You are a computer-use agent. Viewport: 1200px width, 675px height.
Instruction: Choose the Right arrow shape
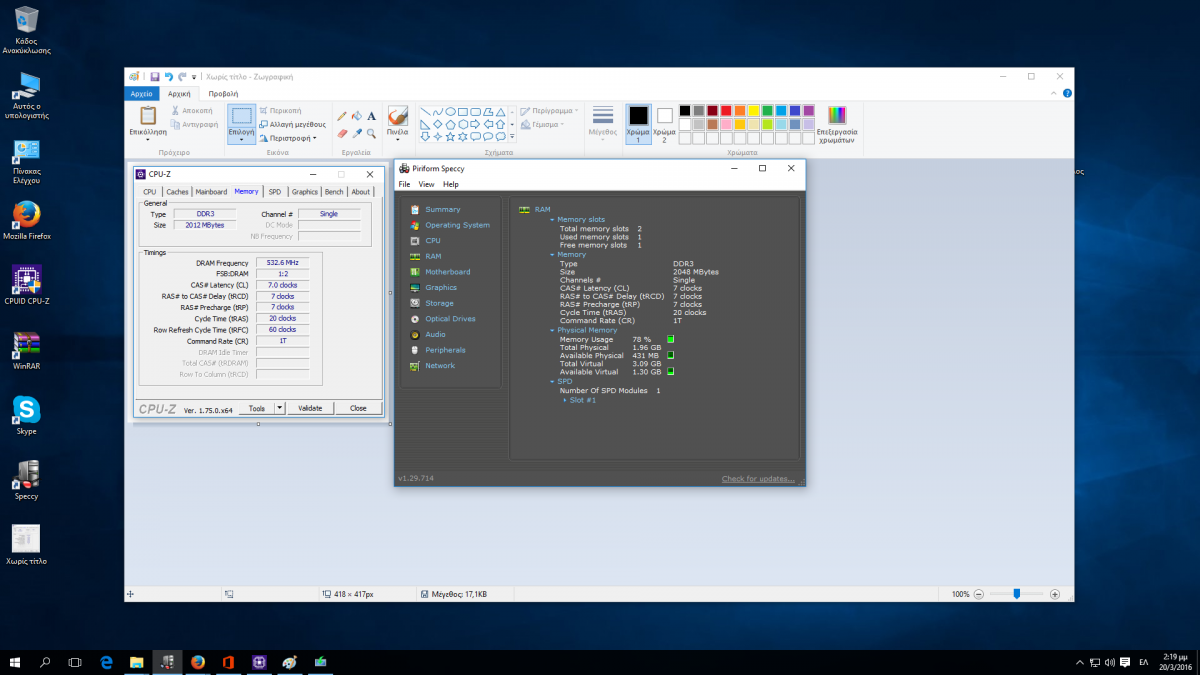coord(475,124)
